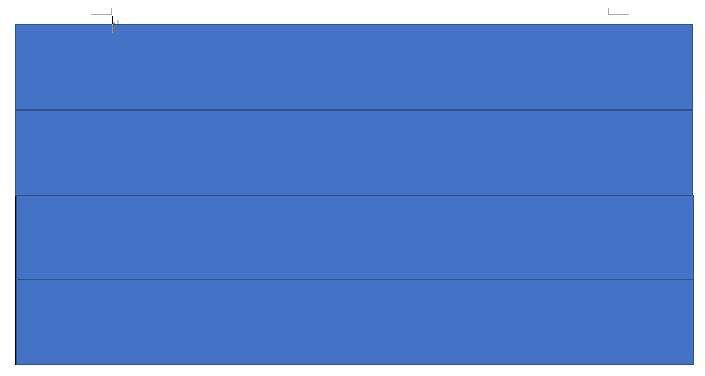Click the bottom-left corner of the last rectangle
The height and width of the screenshot is (376, 705).
pos(16,364)
